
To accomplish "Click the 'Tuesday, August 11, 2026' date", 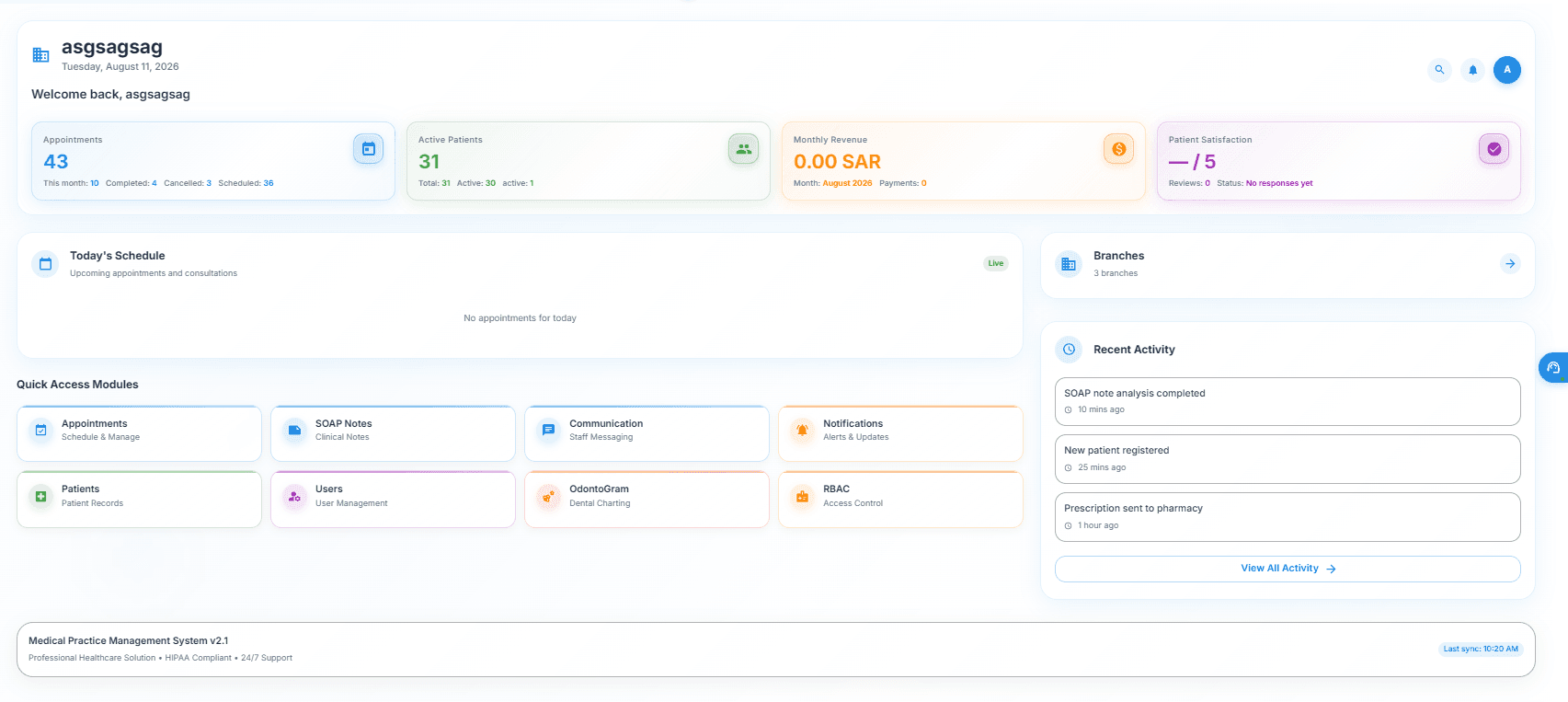I will [x=120, y=66].
